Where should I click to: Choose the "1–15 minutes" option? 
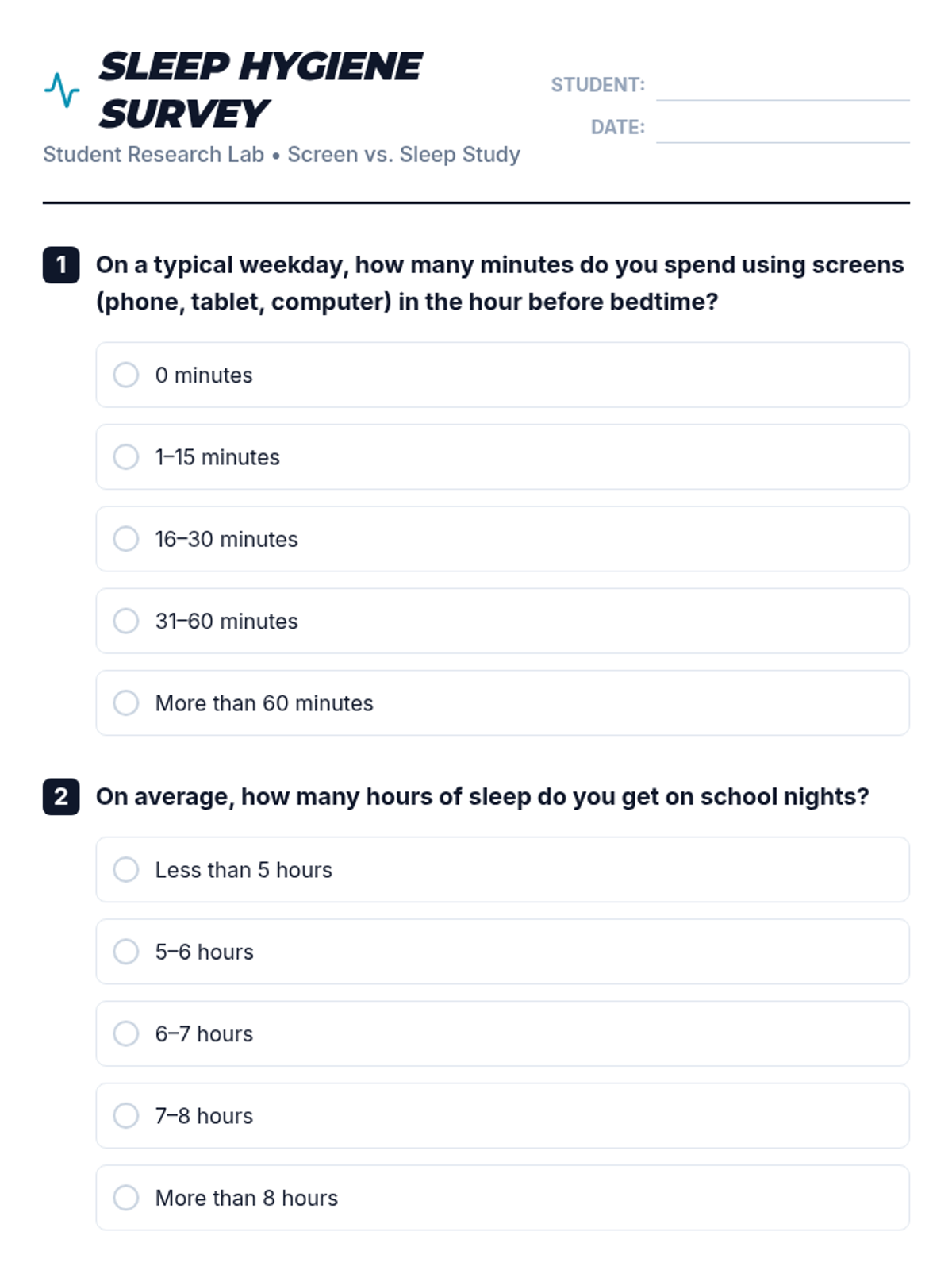(x=126, y=457)
